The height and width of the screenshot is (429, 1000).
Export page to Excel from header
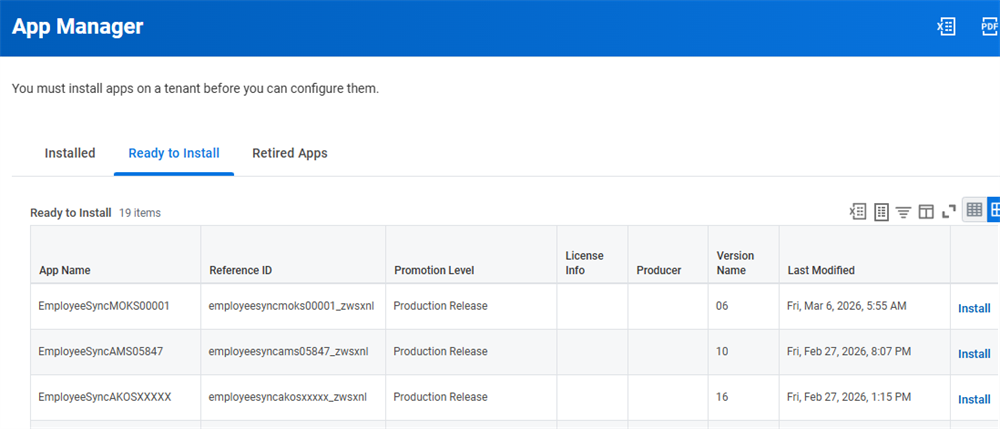coord(946,27)
